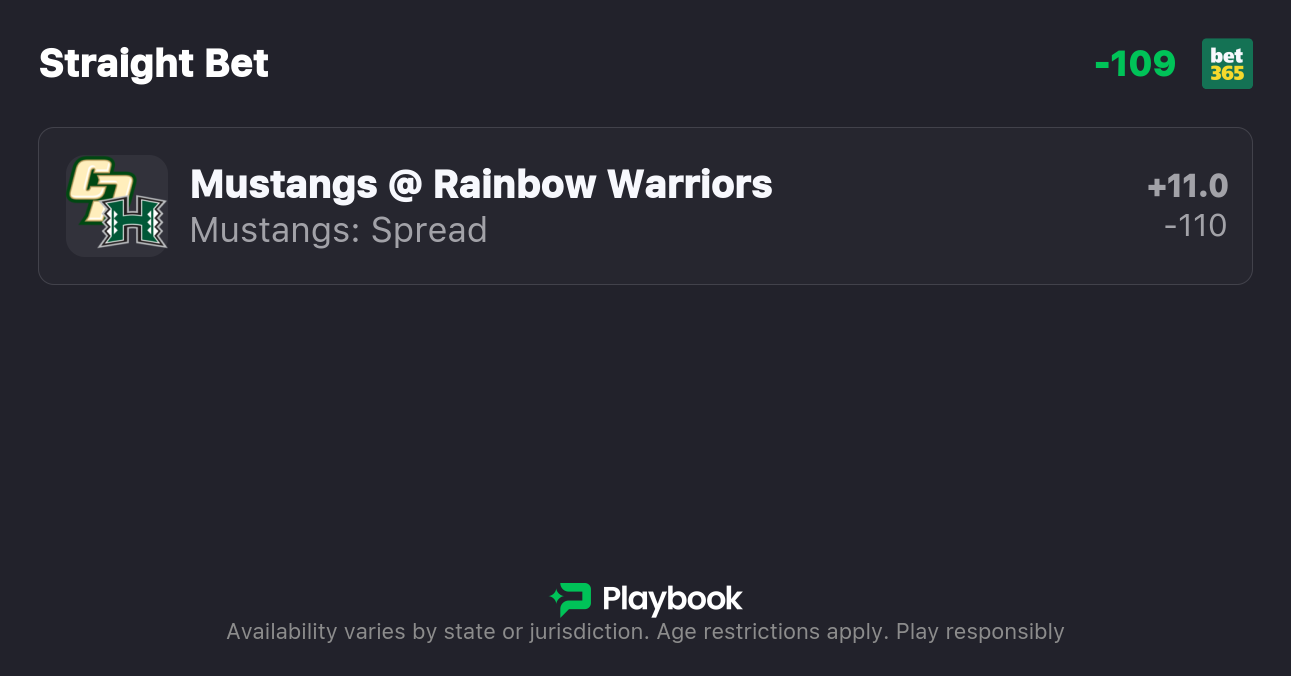Click the Play responsibly text

click(980, 632)
